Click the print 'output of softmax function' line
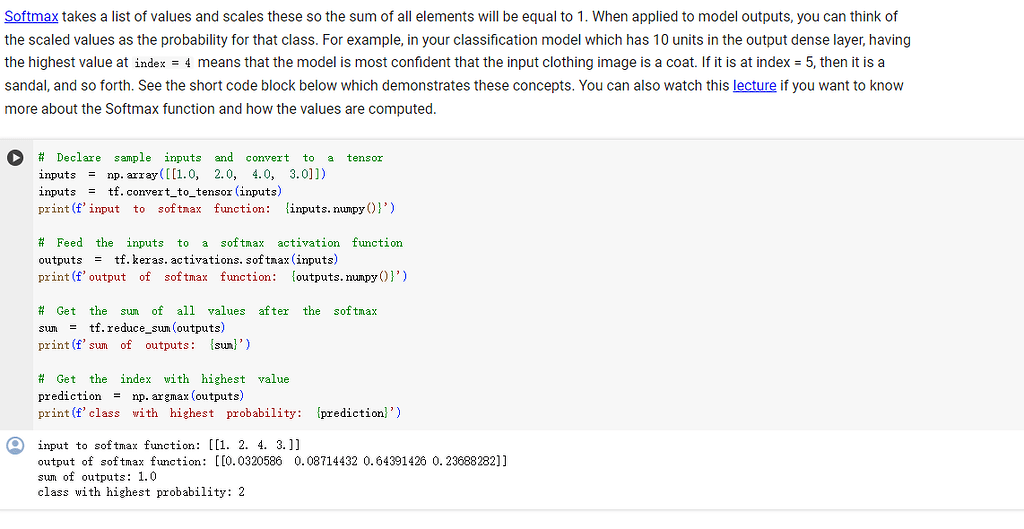Image resolution: width=1024 pixels, height=529 pixels. point(222,277)
